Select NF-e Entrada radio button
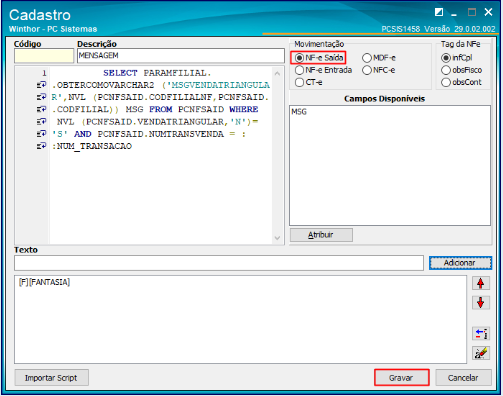Image resolution: width=503 pixels, height=396 pixels. click(323, 70)
